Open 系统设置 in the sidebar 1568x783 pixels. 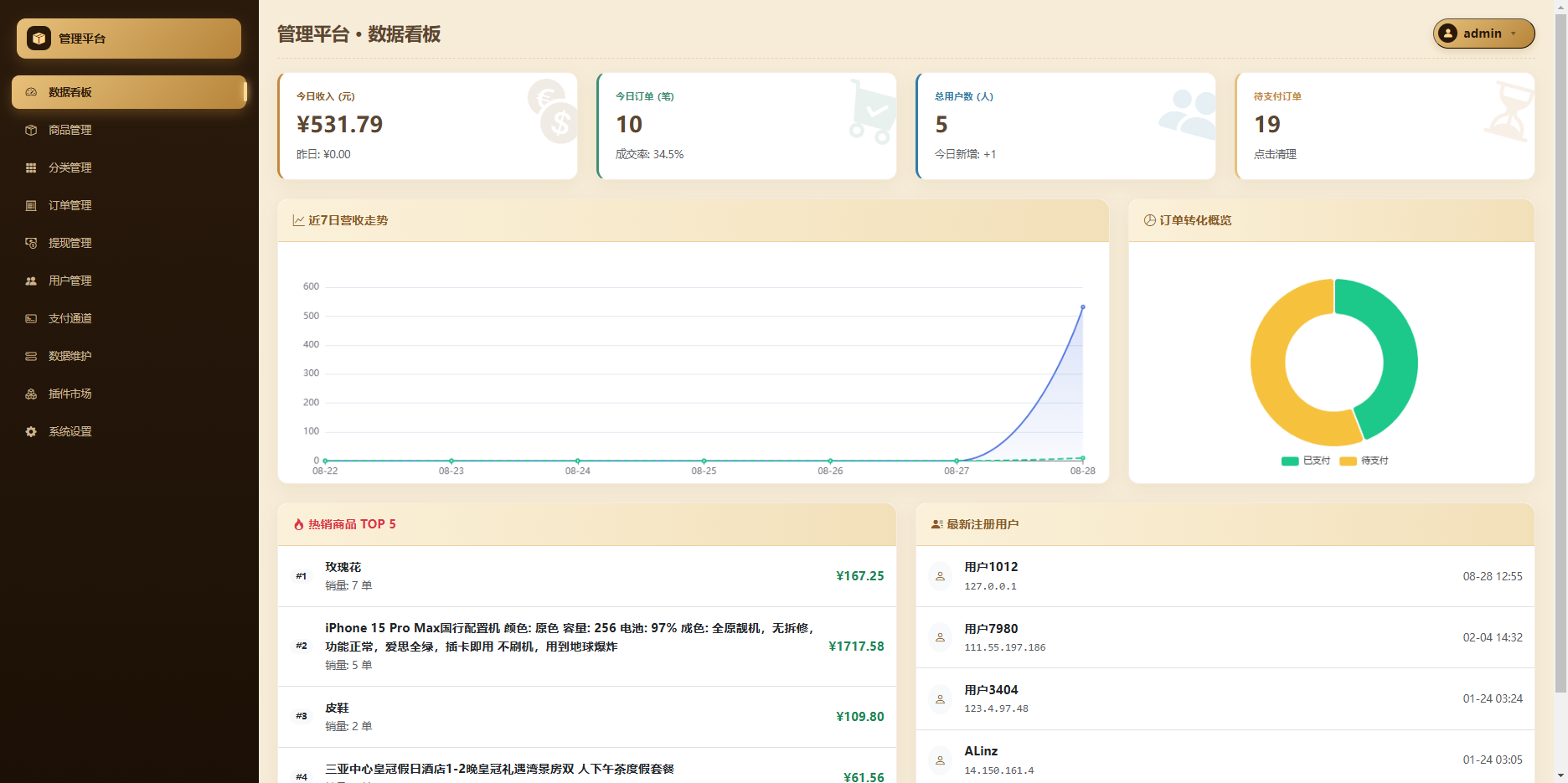click(x=129, y=431)
